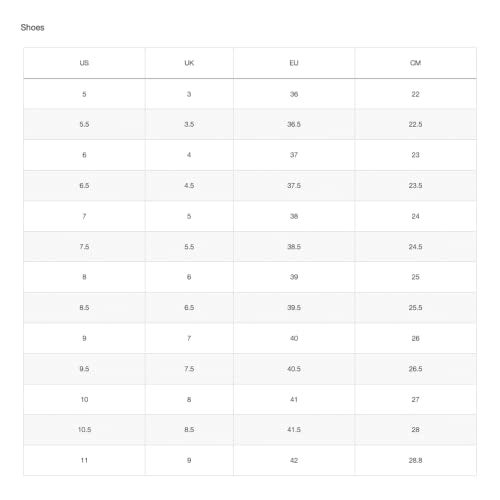Click the CM 23 cell
The width and height of the screenshot is (500, 500).
tap(415, 155)
